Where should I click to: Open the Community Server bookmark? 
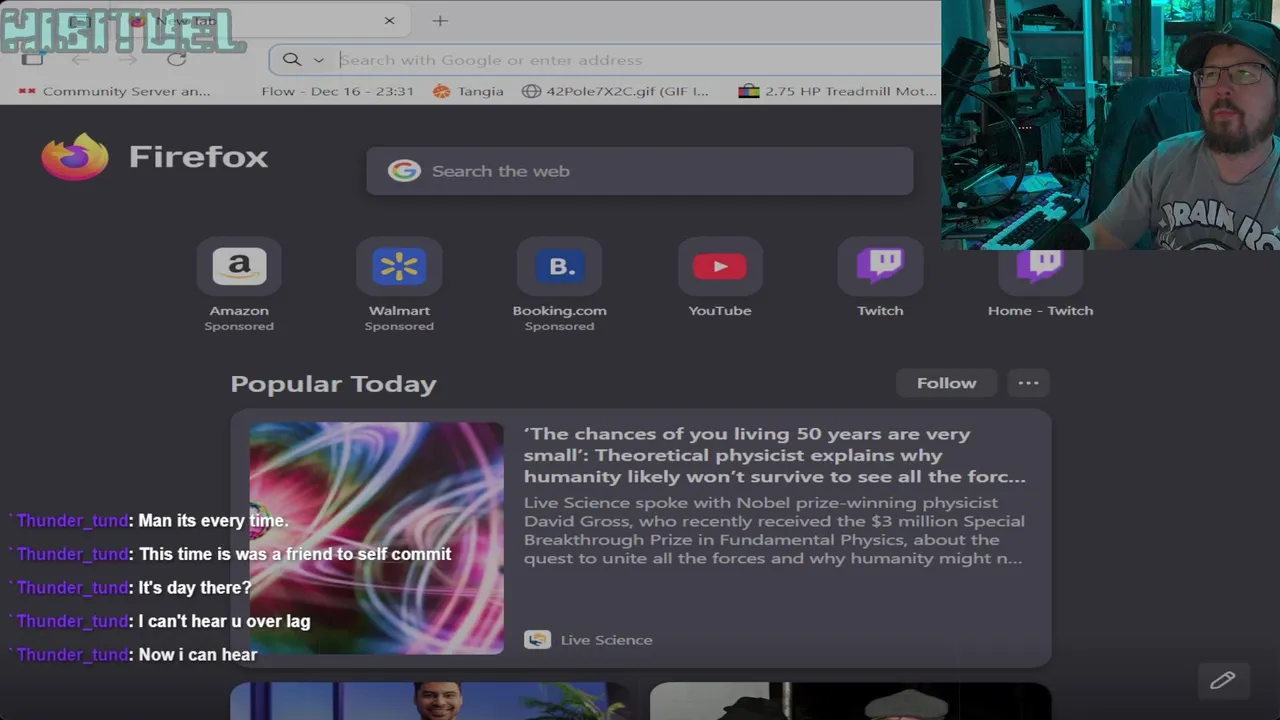114,91
